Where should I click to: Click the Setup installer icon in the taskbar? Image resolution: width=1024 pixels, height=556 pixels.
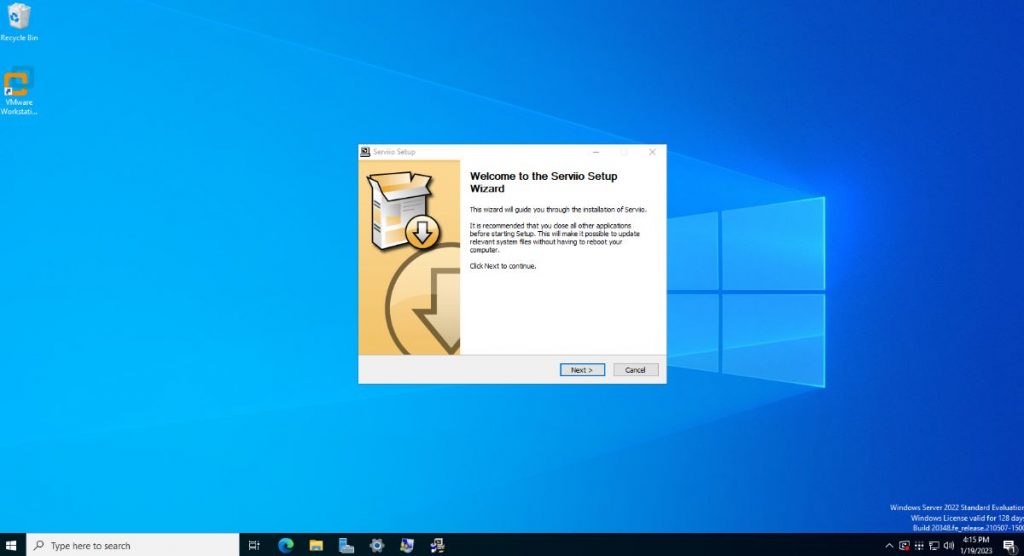click(x=438, y=545)
